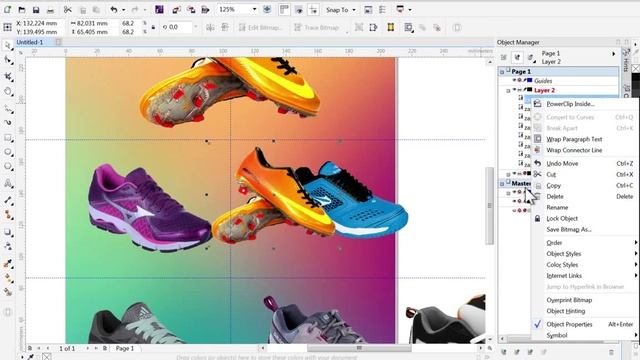Choose PowerClip Inside from context menu
The image size is (640, 360).
coord(586,104)
